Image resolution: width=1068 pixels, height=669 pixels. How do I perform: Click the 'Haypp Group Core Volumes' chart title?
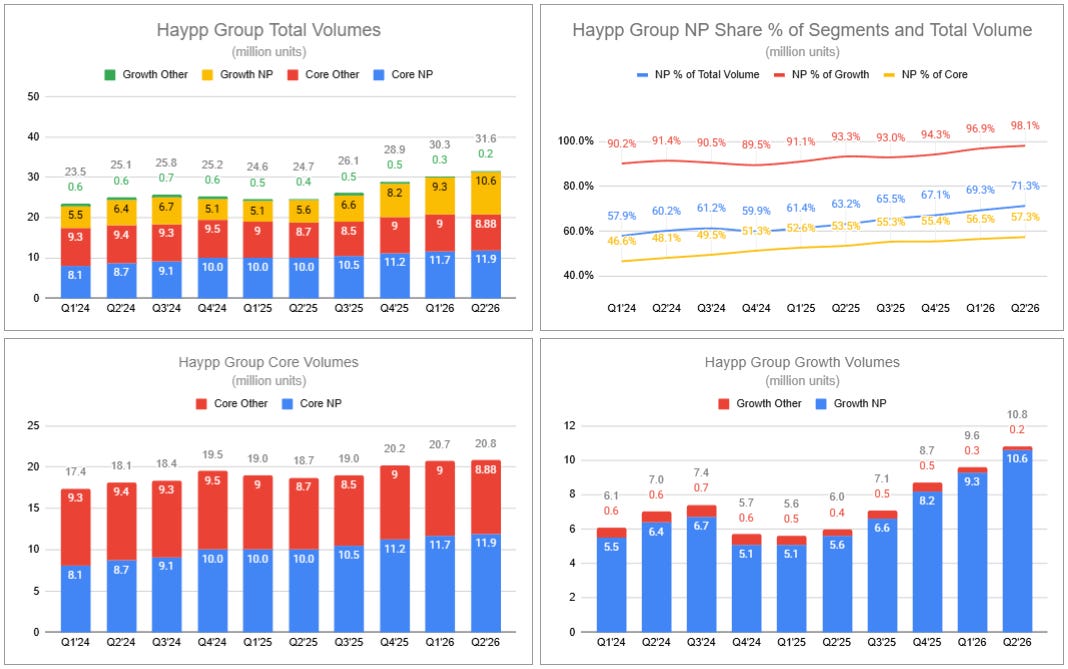[x=268, y=362]
